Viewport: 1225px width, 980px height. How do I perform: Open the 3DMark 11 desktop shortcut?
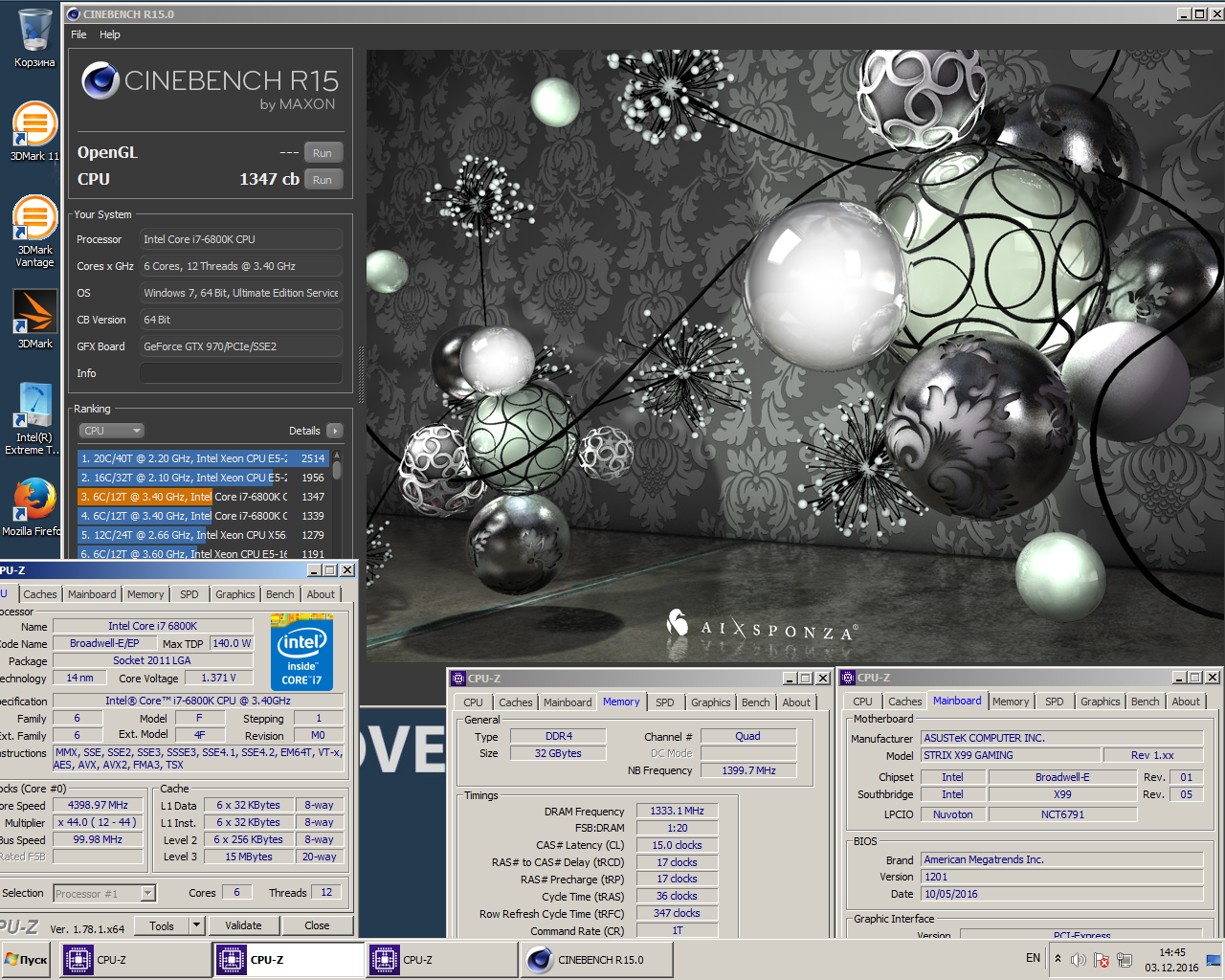34,131
